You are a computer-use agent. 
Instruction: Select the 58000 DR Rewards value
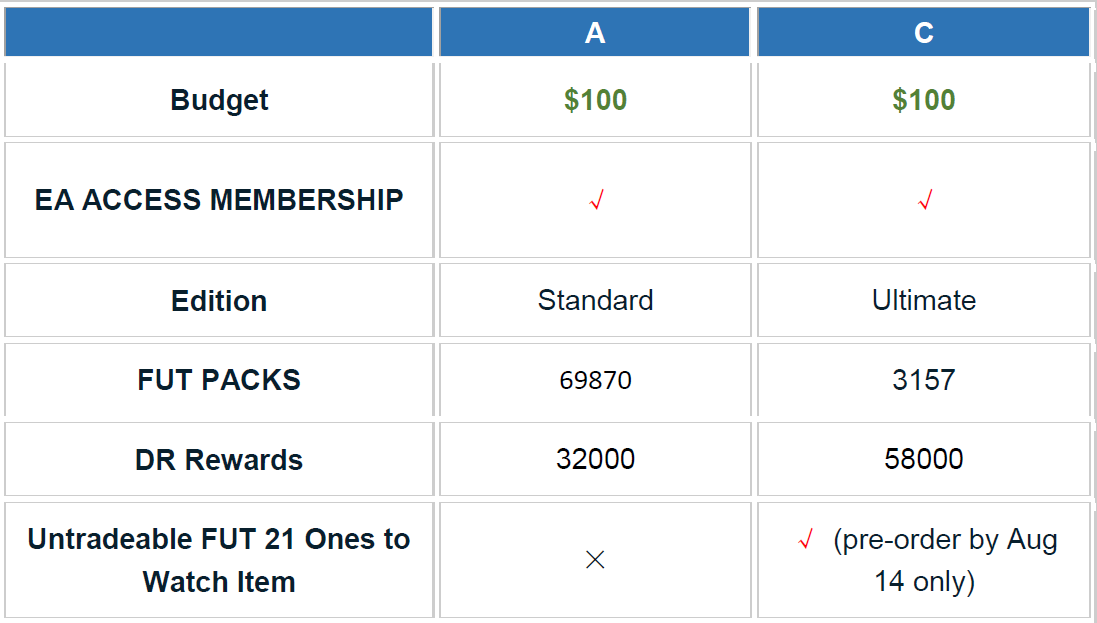pos(924,459)
